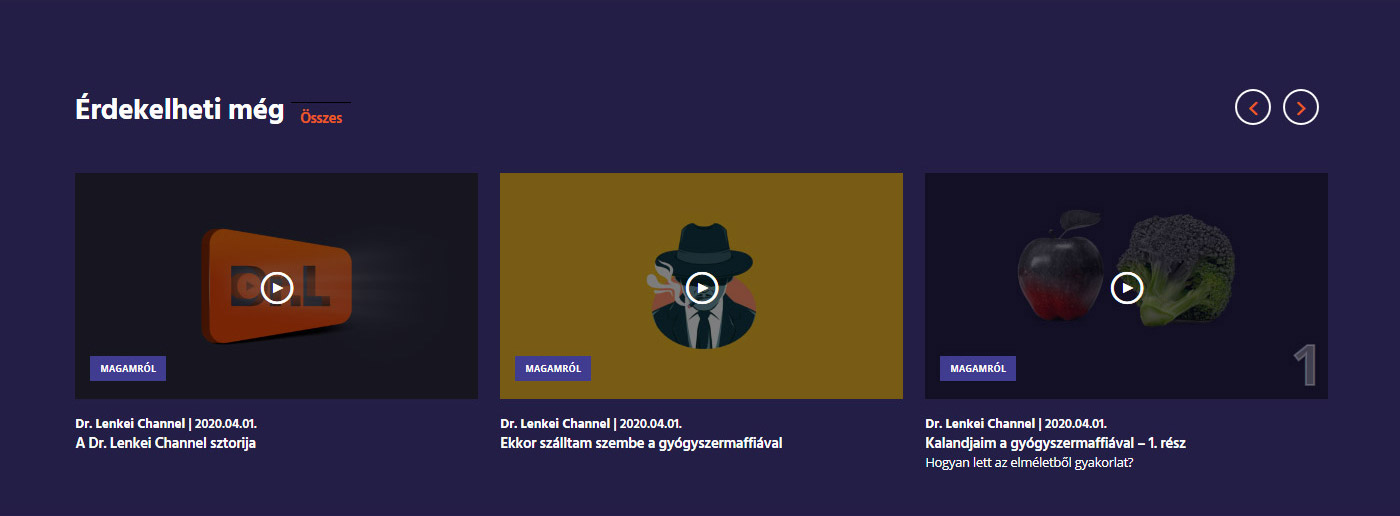Select MAGAMRÓL tag on the yellow thumbnail
Screen dimensions: 1400x516
[553, 368]
